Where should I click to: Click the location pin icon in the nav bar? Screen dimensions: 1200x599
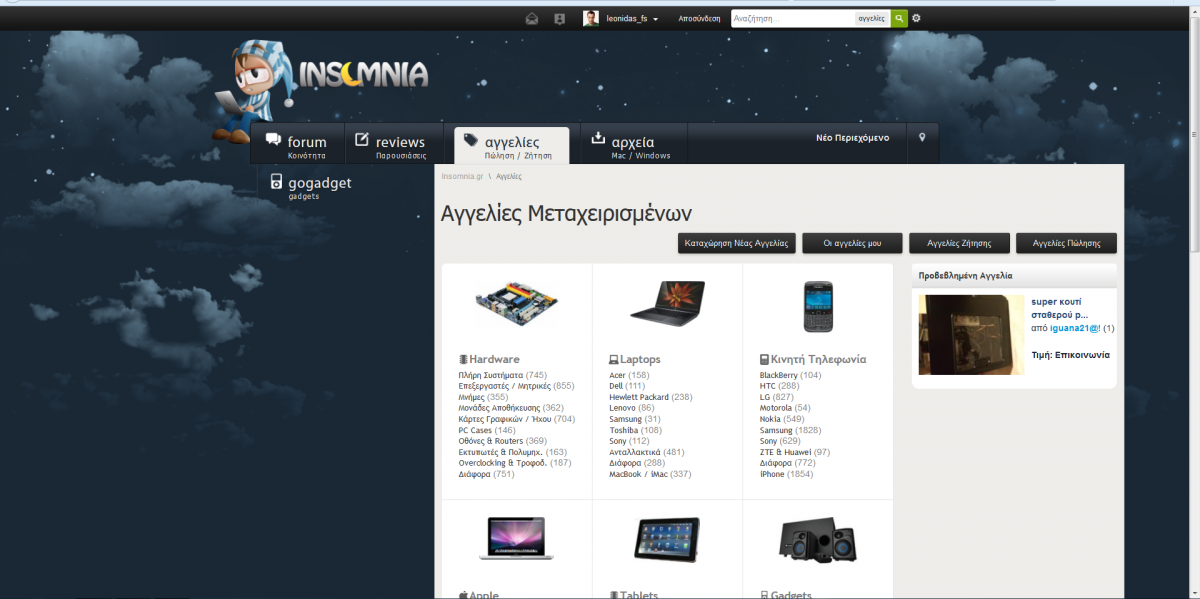coord(922,138)
